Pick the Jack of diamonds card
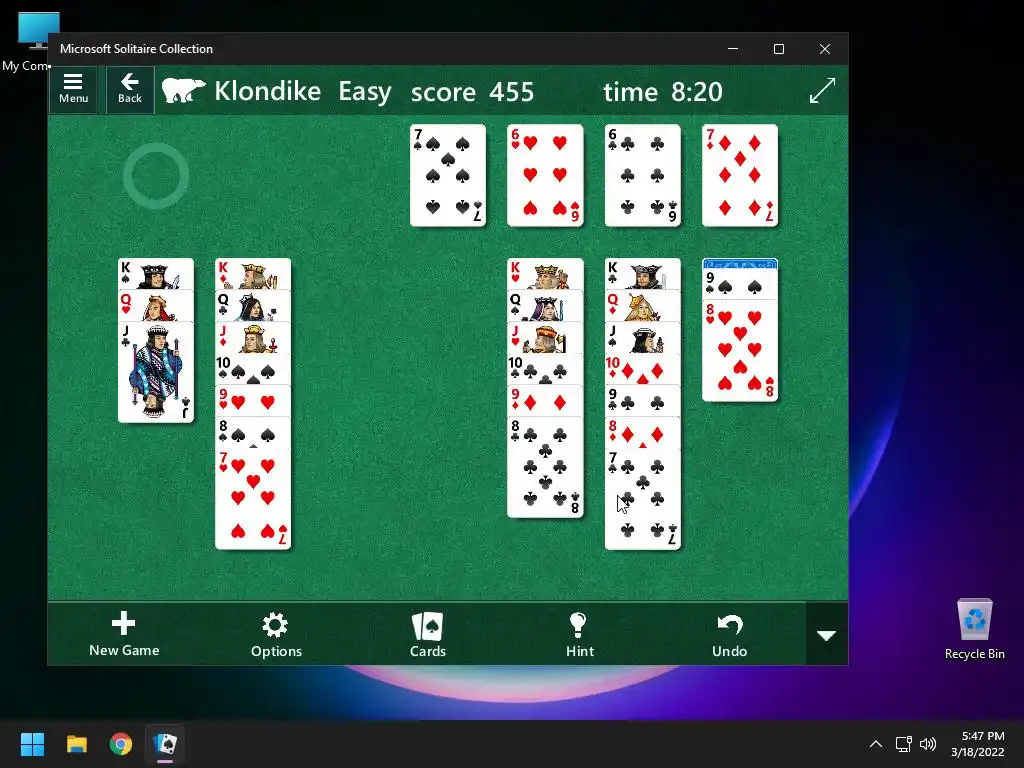This screenshot has width=1024, height=768. (253, 338)
